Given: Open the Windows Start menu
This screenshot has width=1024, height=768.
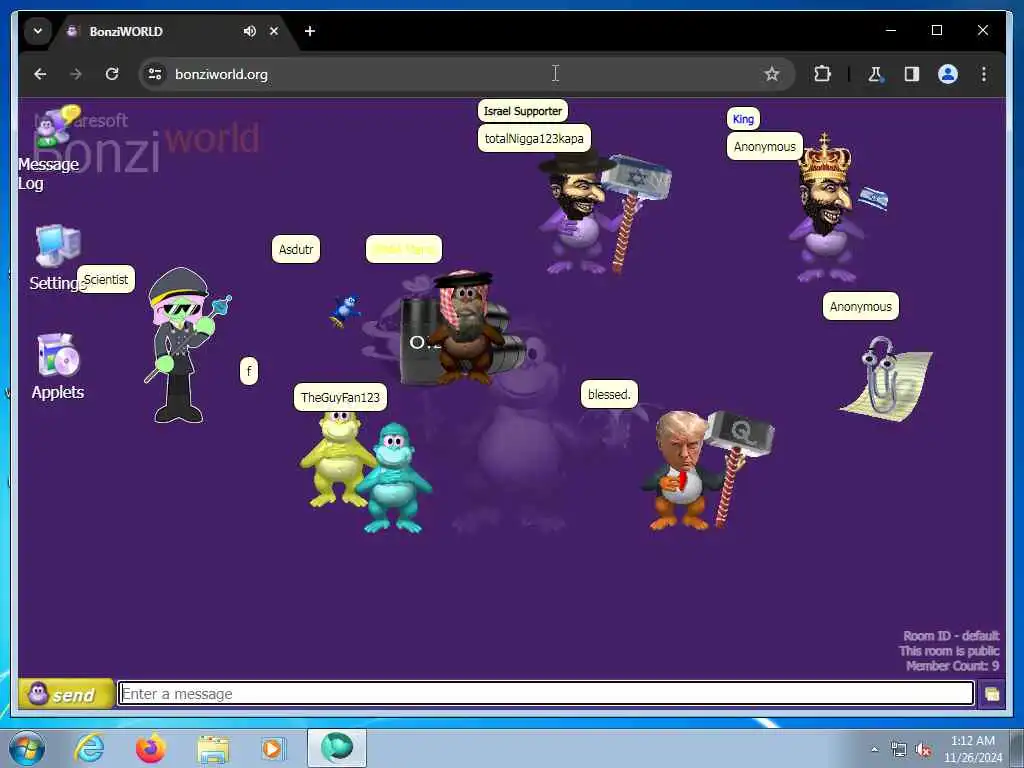Looking at the screenshot, I should pos(27,748).
